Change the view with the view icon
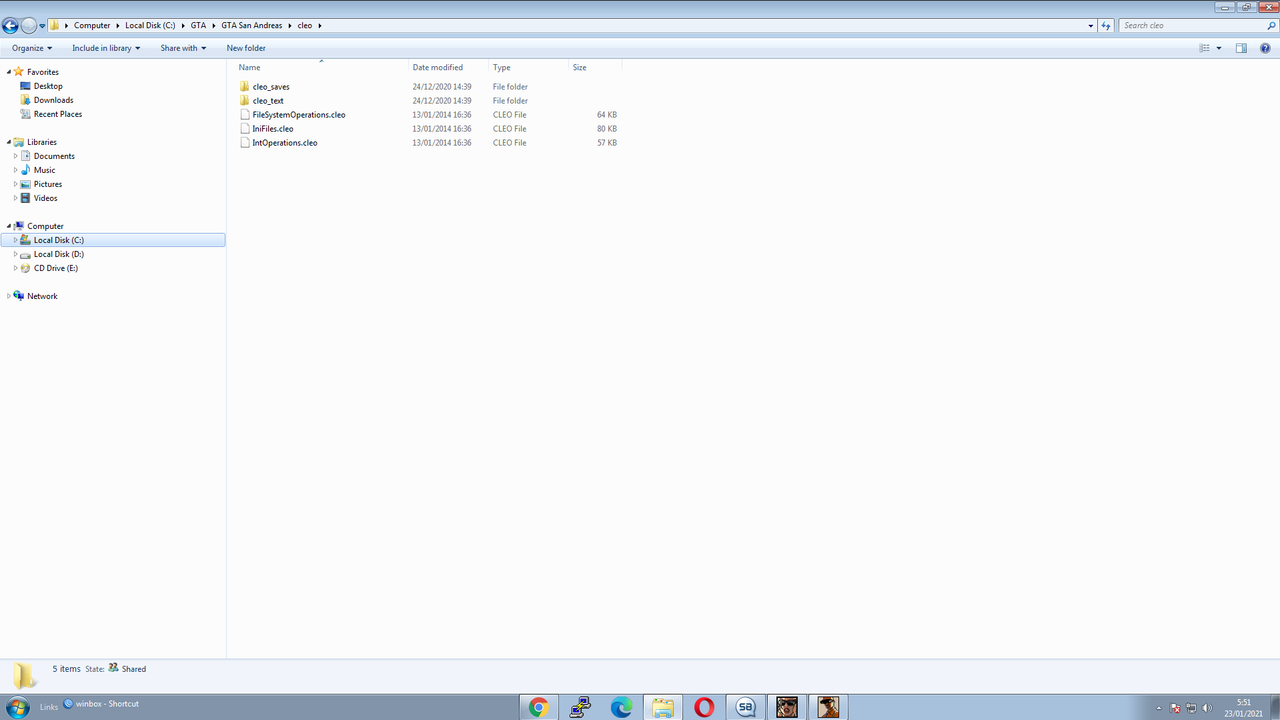 1205,48
